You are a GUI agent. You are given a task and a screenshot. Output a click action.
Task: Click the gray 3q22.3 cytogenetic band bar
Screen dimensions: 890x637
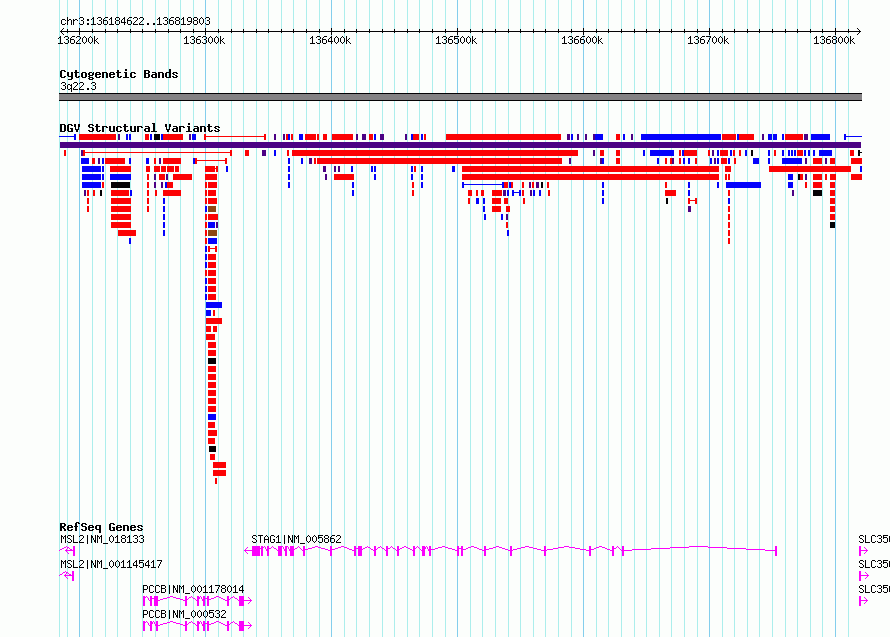click(x=460, y=97)
